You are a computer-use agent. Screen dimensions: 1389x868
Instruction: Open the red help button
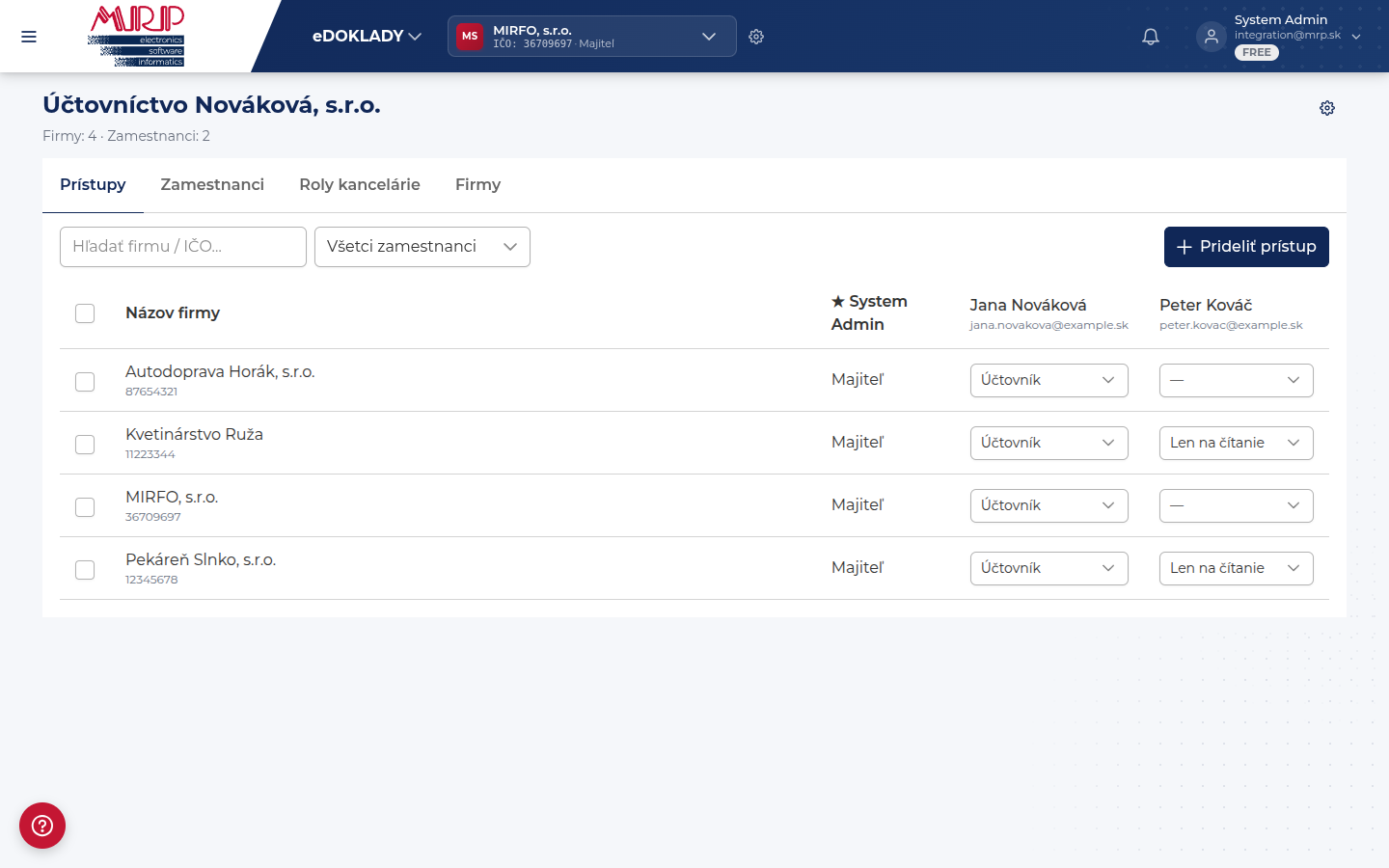[42, 826]
